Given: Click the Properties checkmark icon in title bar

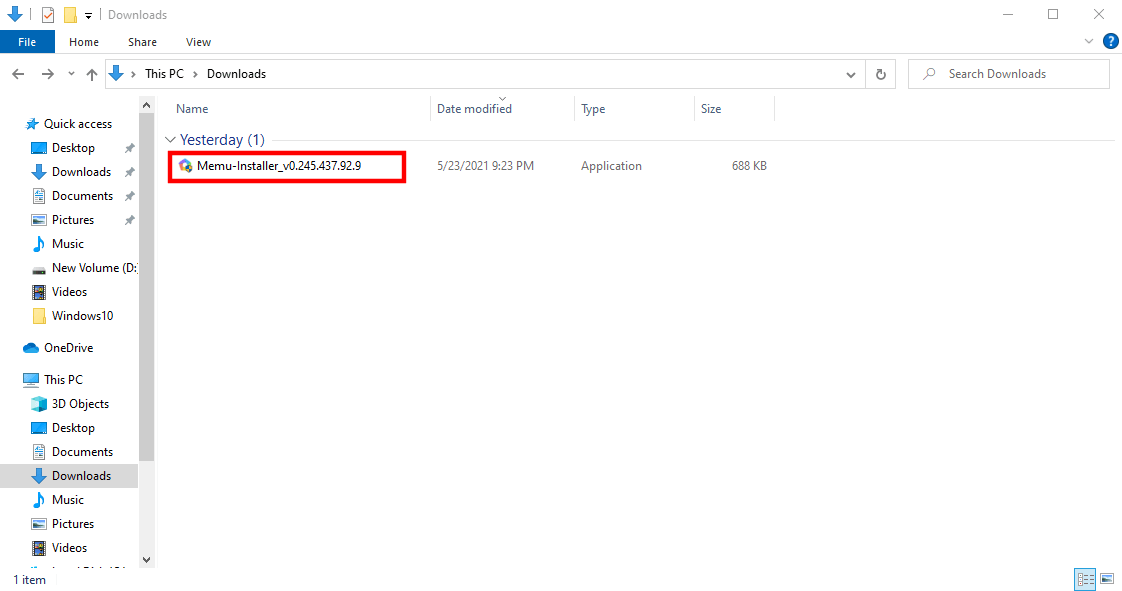Looking at the screenshot, I should pos(48,14).
